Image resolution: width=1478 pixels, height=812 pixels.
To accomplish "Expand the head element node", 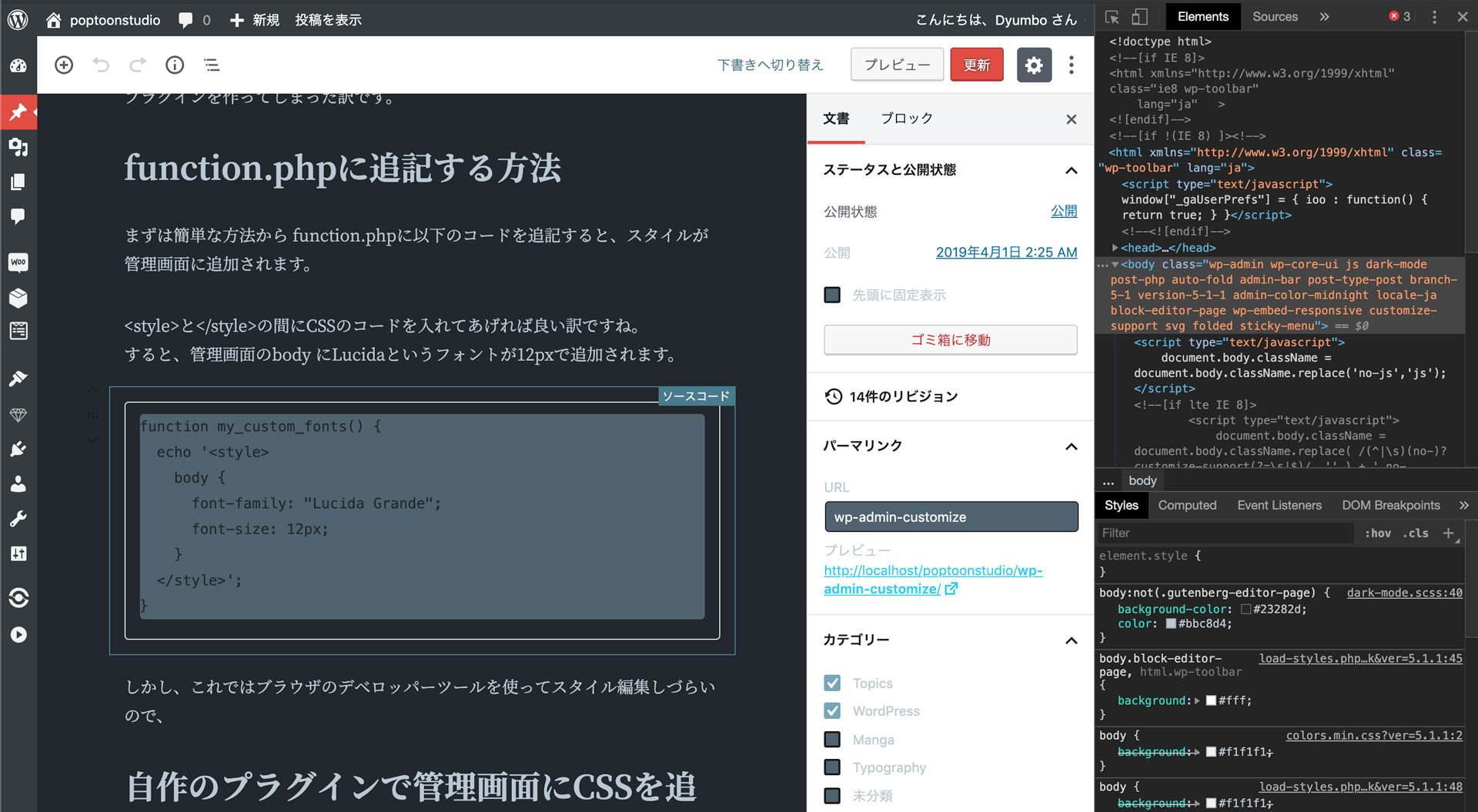I will click(1115, 248).
